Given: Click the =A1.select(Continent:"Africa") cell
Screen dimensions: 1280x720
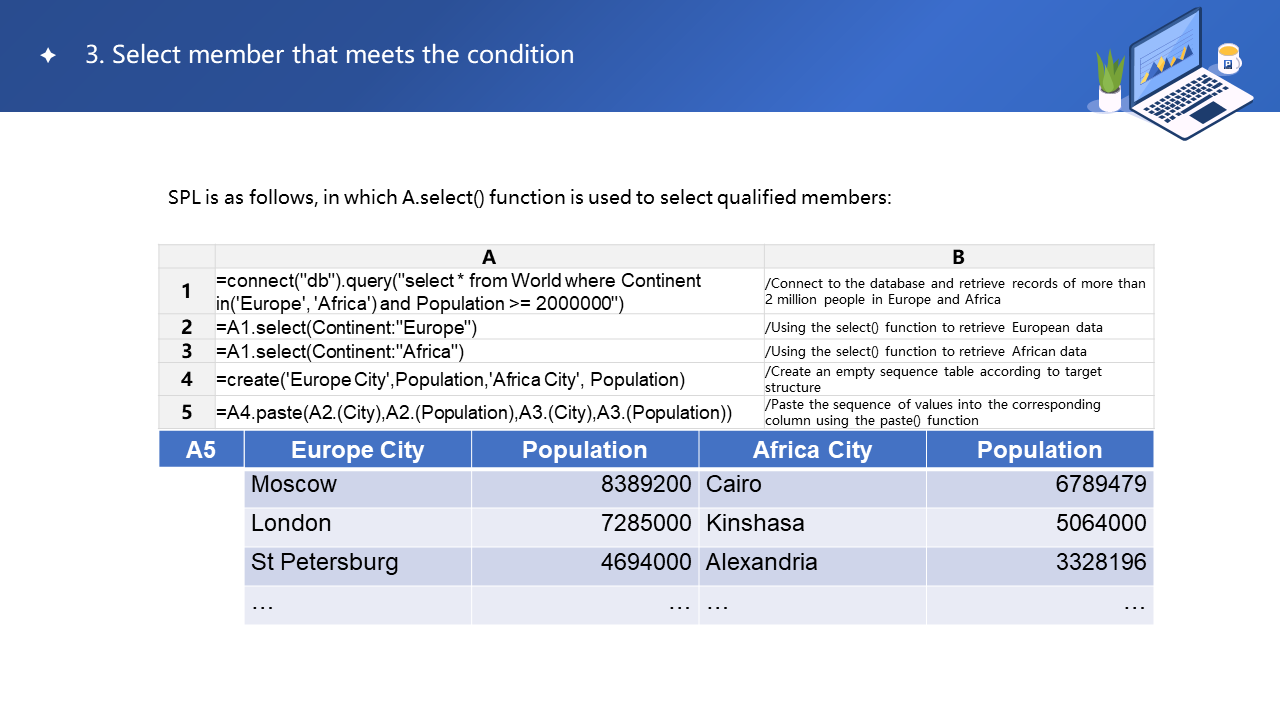Looking at the screenshot, I should [489, 351].
